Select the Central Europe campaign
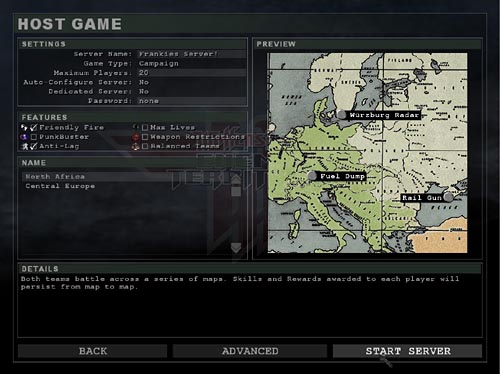This screenshot has width=500, height=374. (x=60, y=186)
